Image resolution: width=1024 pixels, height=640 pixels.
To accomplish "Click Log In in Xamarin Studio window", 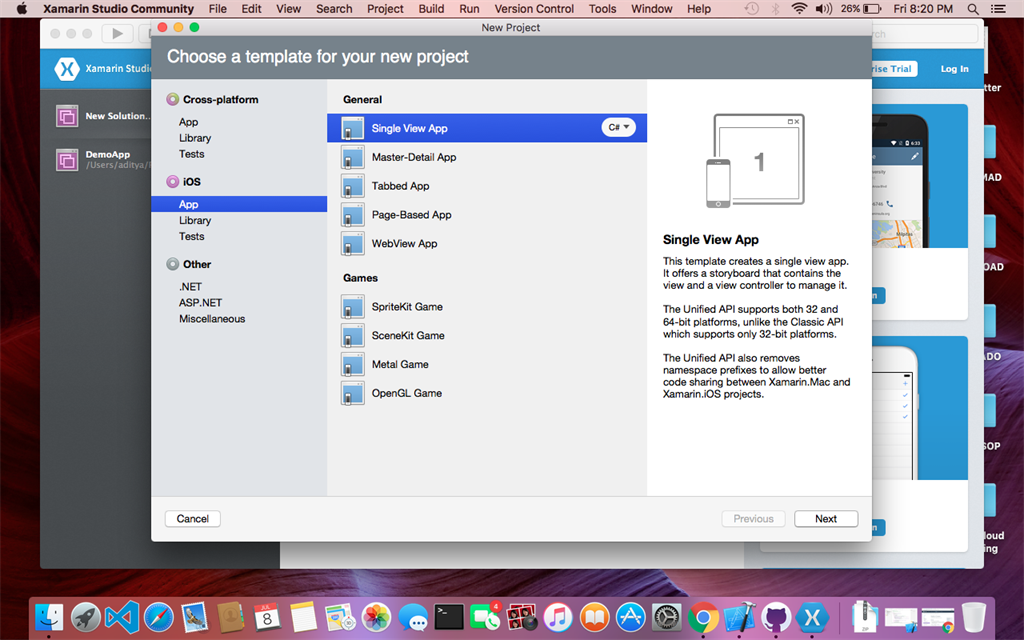I will pyautogui.click(x=954, y=69).
